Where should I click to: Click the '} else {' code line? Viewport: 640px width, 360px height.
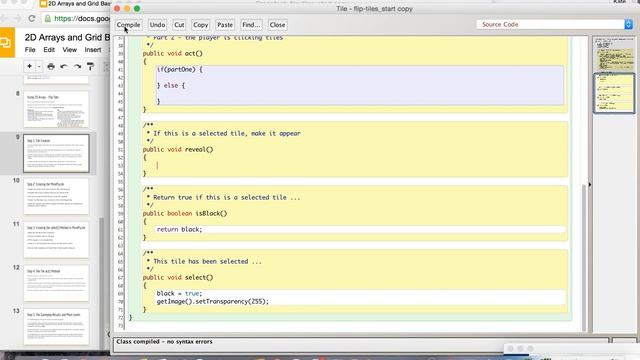click(171, 85)
